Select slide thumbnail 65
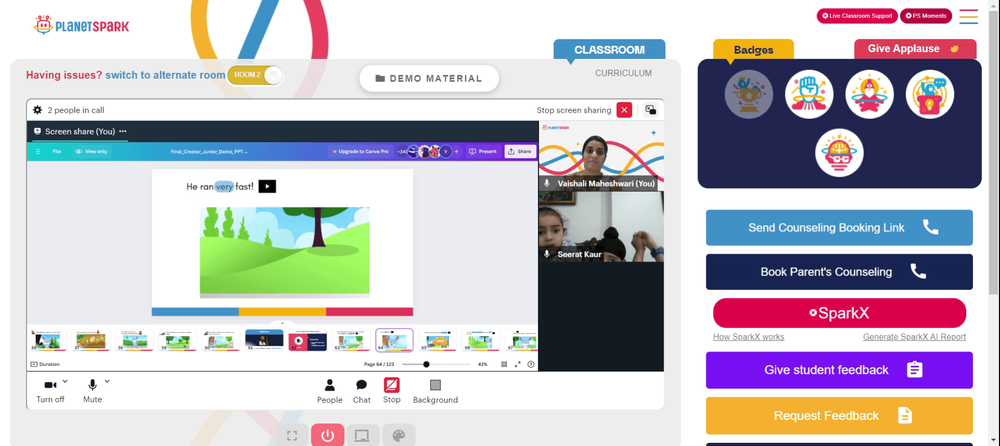Image resolution: width=1000 pixels, height=446 pixels. 438,340
